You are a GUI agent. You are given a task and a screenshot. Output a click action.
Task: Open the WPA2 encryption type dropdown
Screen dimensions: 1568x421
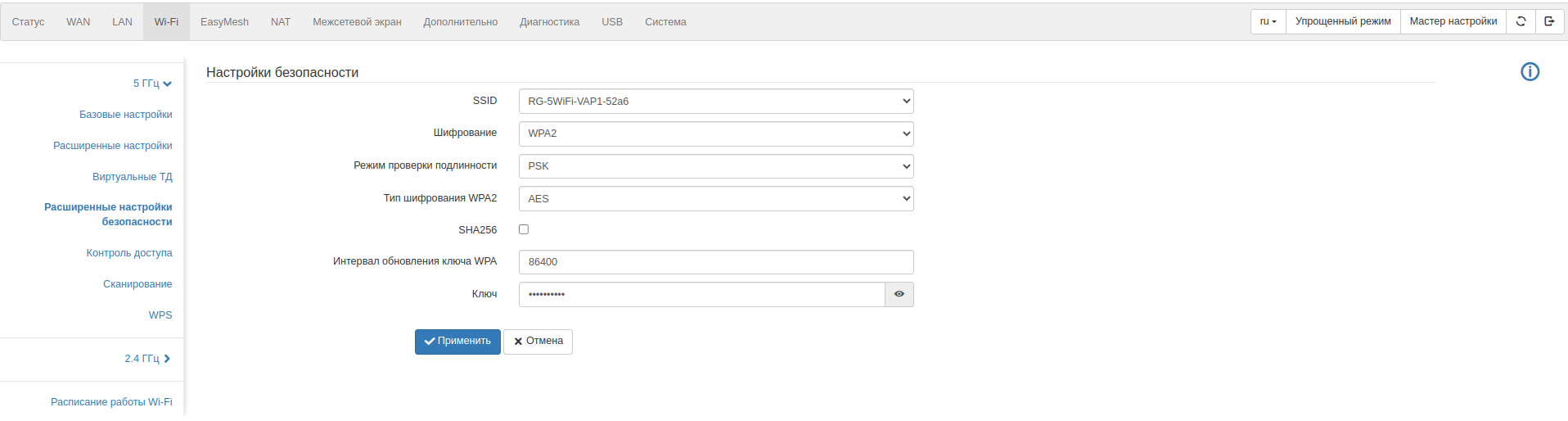[716, 198]
